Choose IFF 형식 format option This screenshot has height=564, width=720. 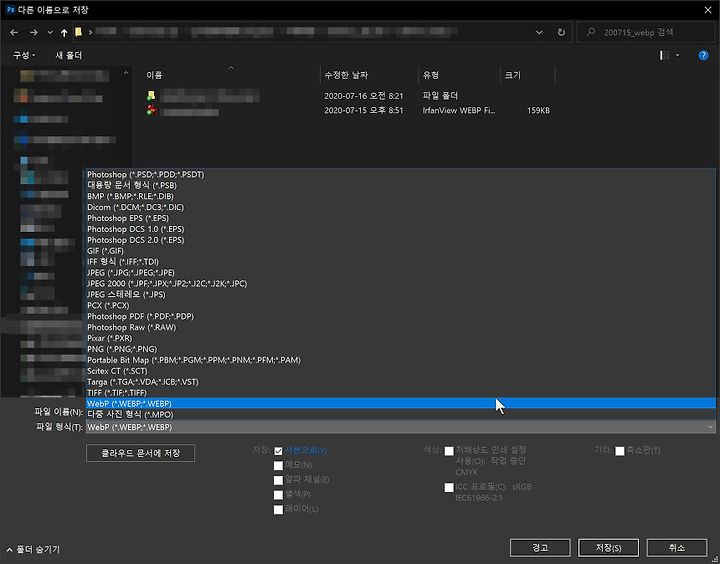[x=401, y=262]
